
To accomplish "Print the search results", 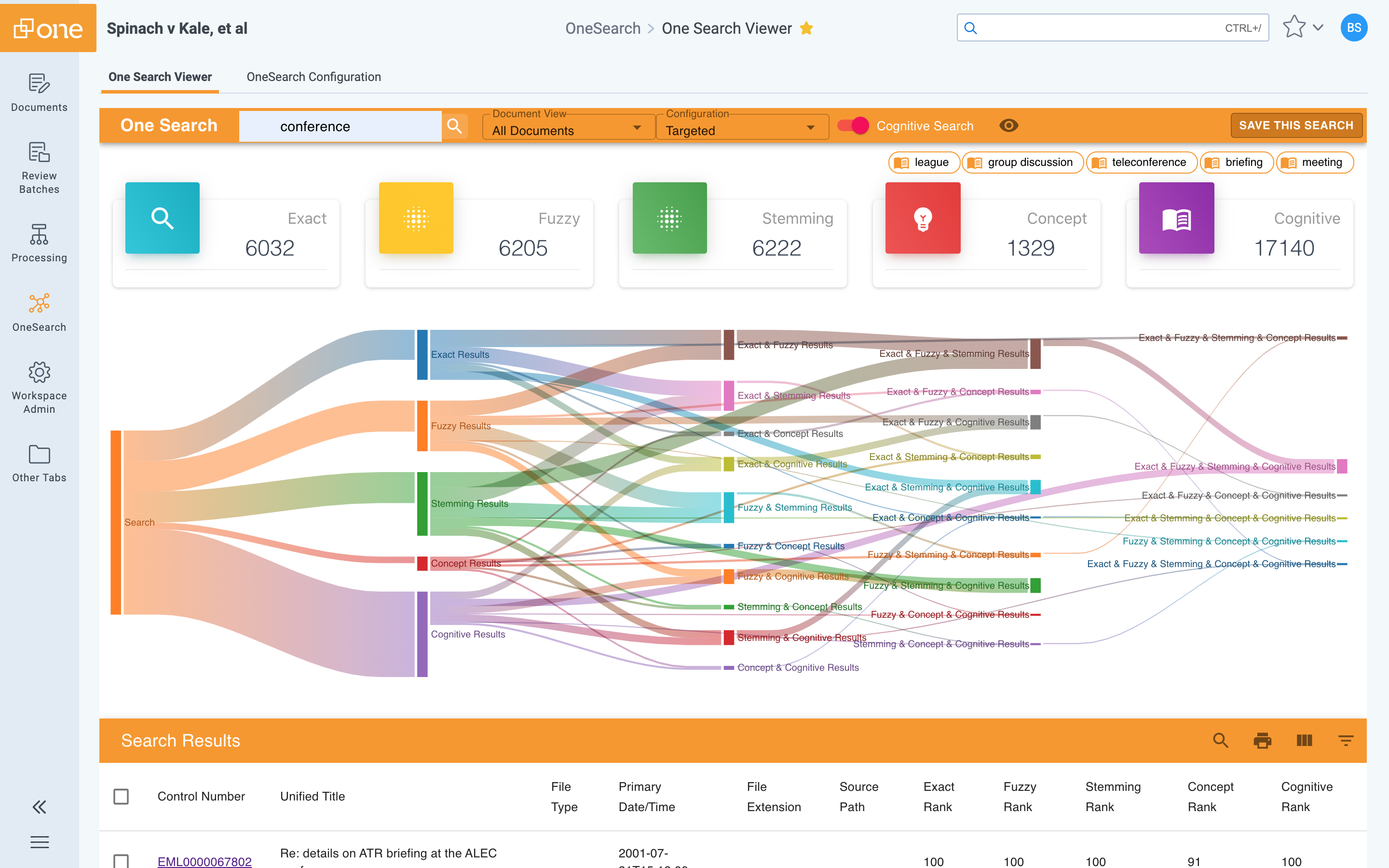I will coord(1262,740).
